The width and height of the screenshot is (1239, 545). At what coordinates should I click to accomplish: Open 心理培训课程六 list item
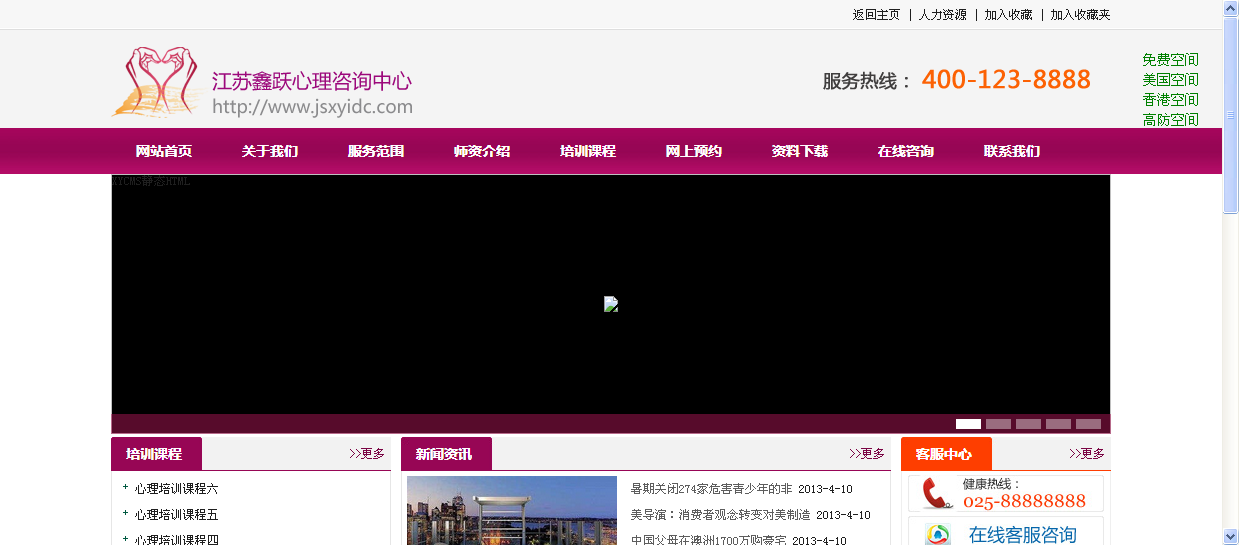point(176,489)
